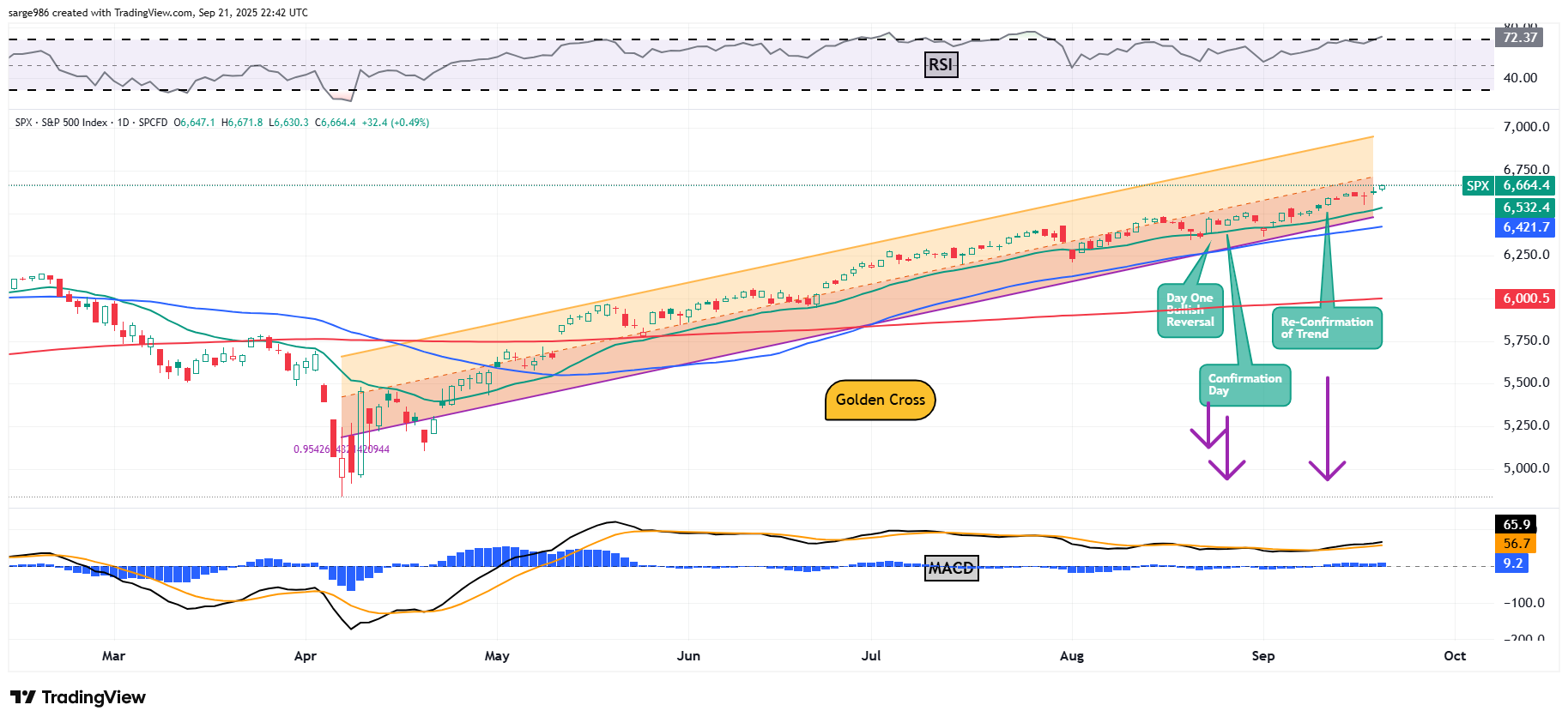Select the RSI indicator label

click(x=941, y=64)
